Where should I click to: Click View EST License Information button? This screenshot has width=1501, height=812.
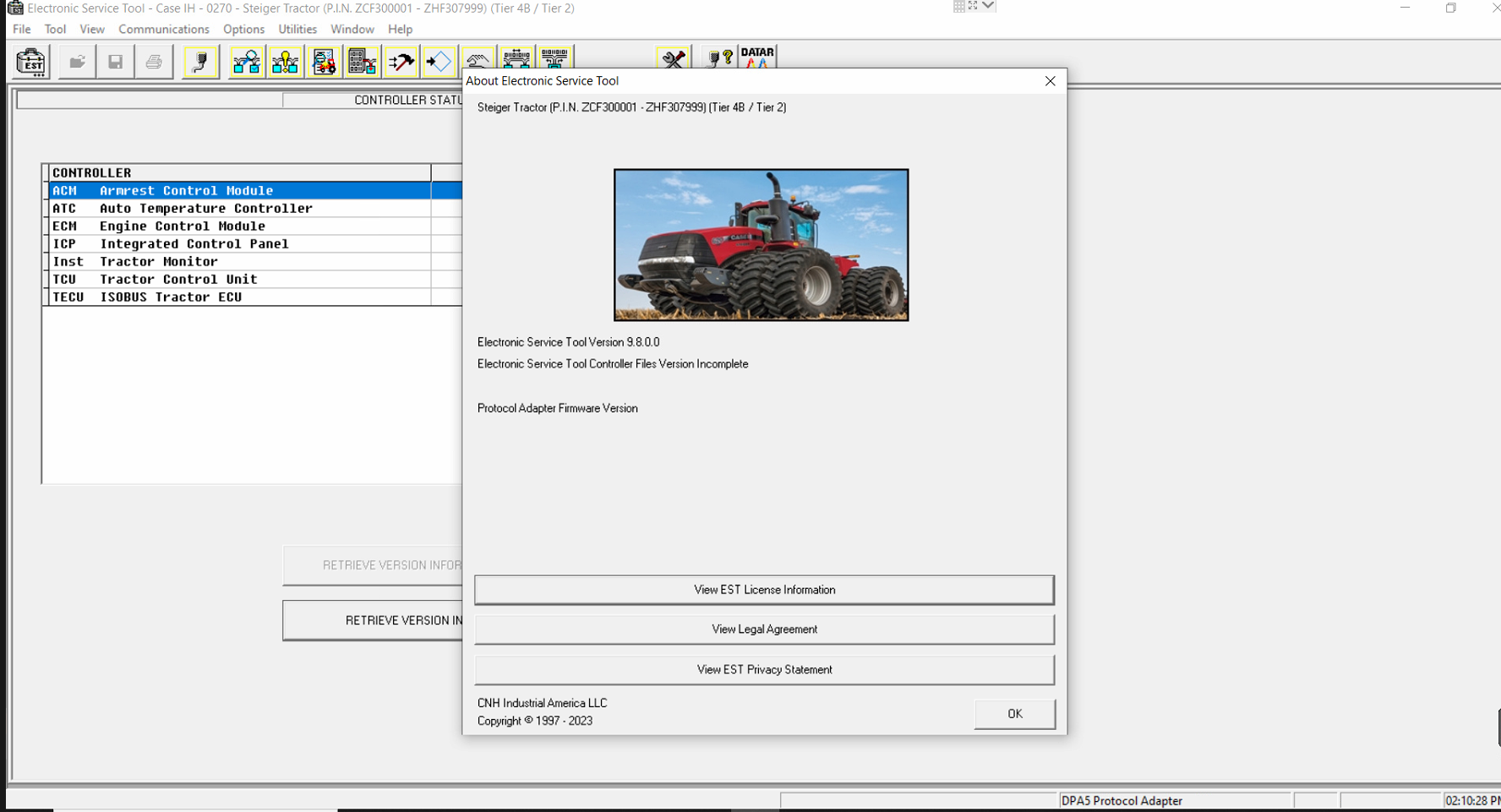[764, 590]
